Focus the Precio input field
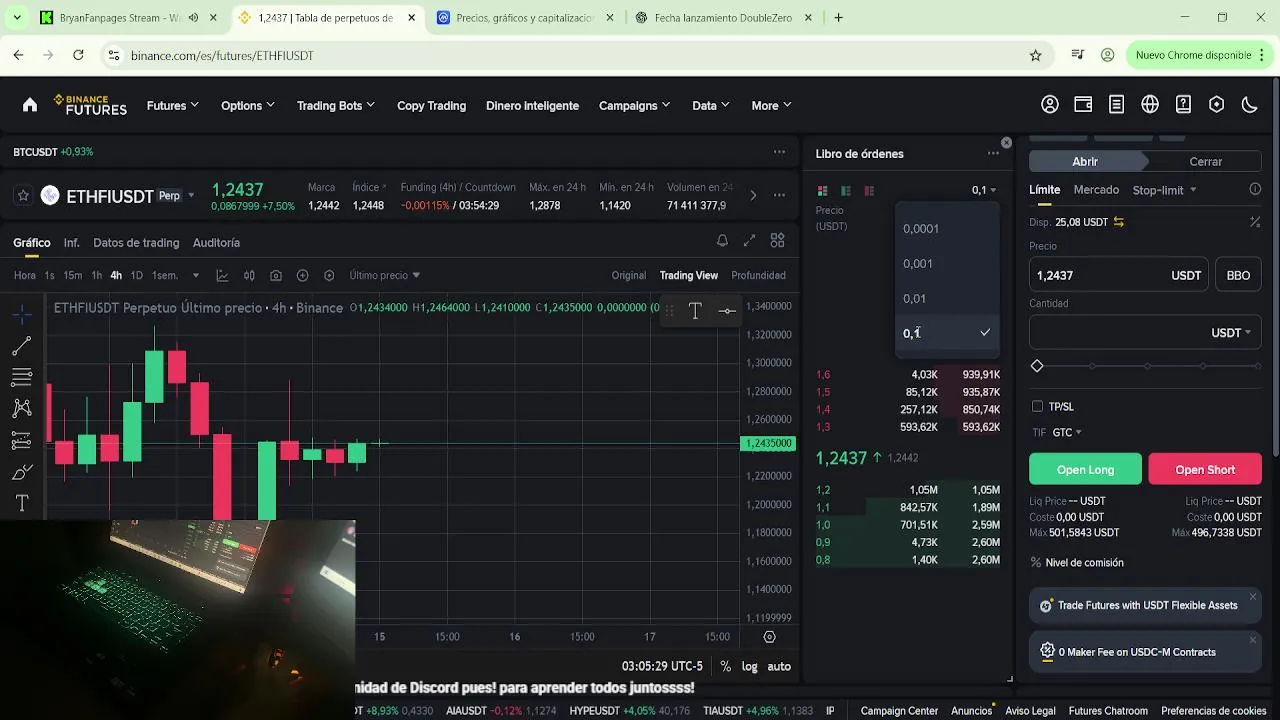This screenshot has width=1280, height=720. tap(1118, 275)
